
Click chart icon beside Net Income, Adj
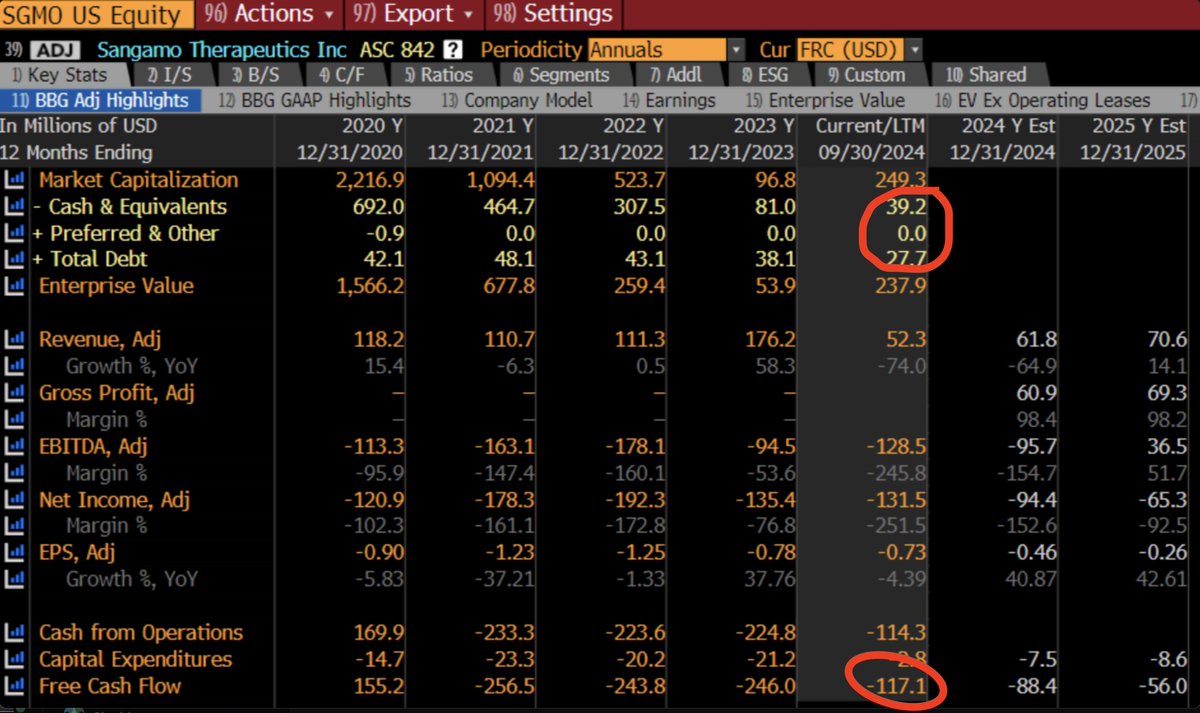click(15, 499)
